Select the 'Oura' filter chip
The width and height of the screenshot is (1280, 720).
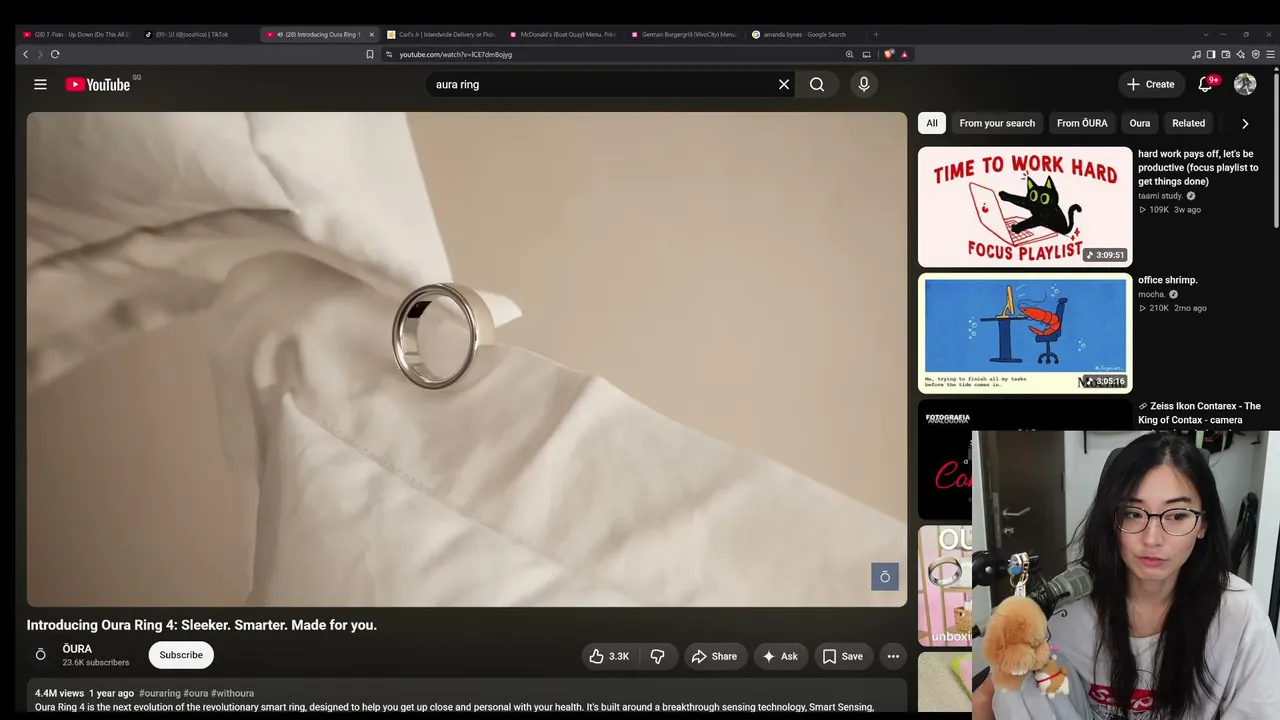(x=1140, y=123)
